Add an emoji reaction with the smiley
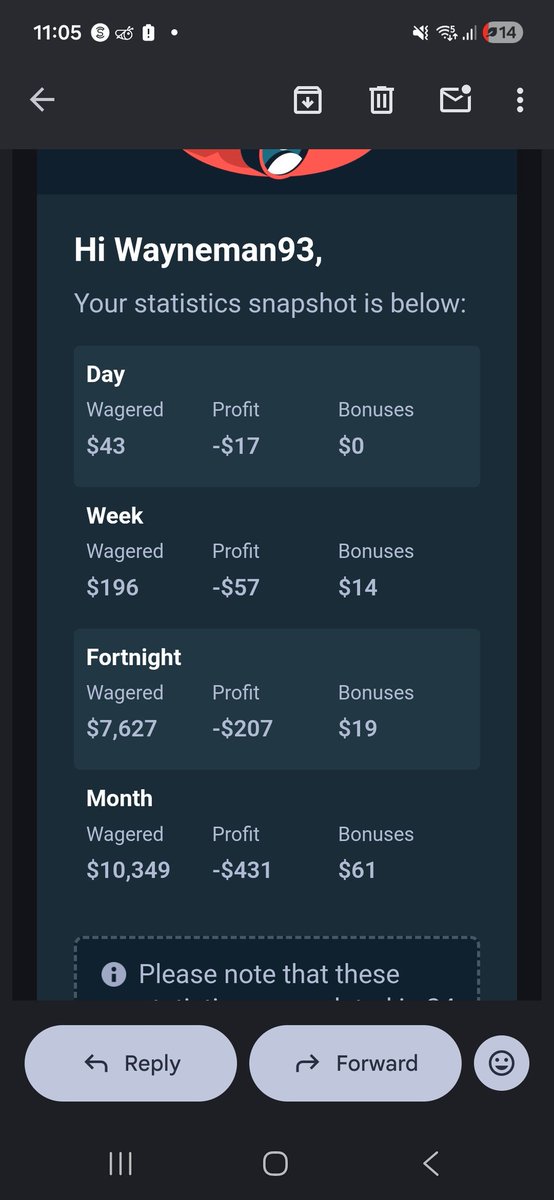Image resolution: width=554 pixels, height=1200 pixels. 501,1063
